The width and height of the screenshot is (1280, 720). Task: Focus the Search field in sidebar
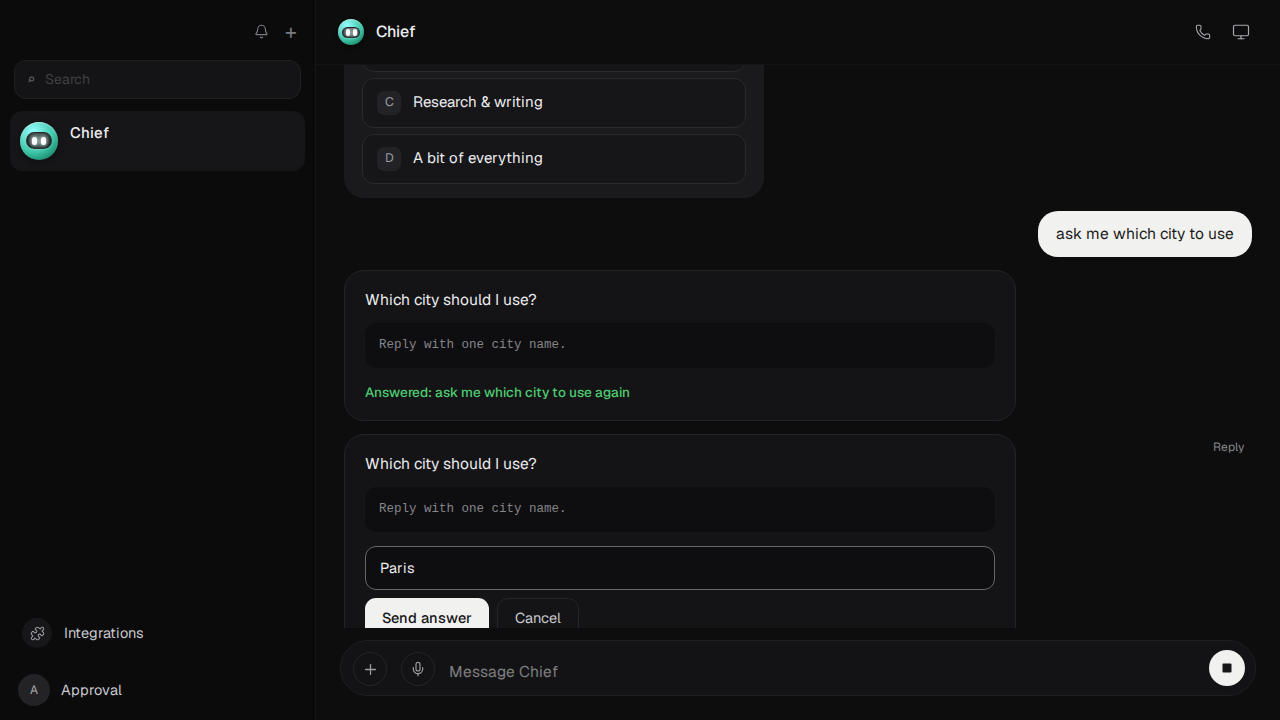point(157,79)
